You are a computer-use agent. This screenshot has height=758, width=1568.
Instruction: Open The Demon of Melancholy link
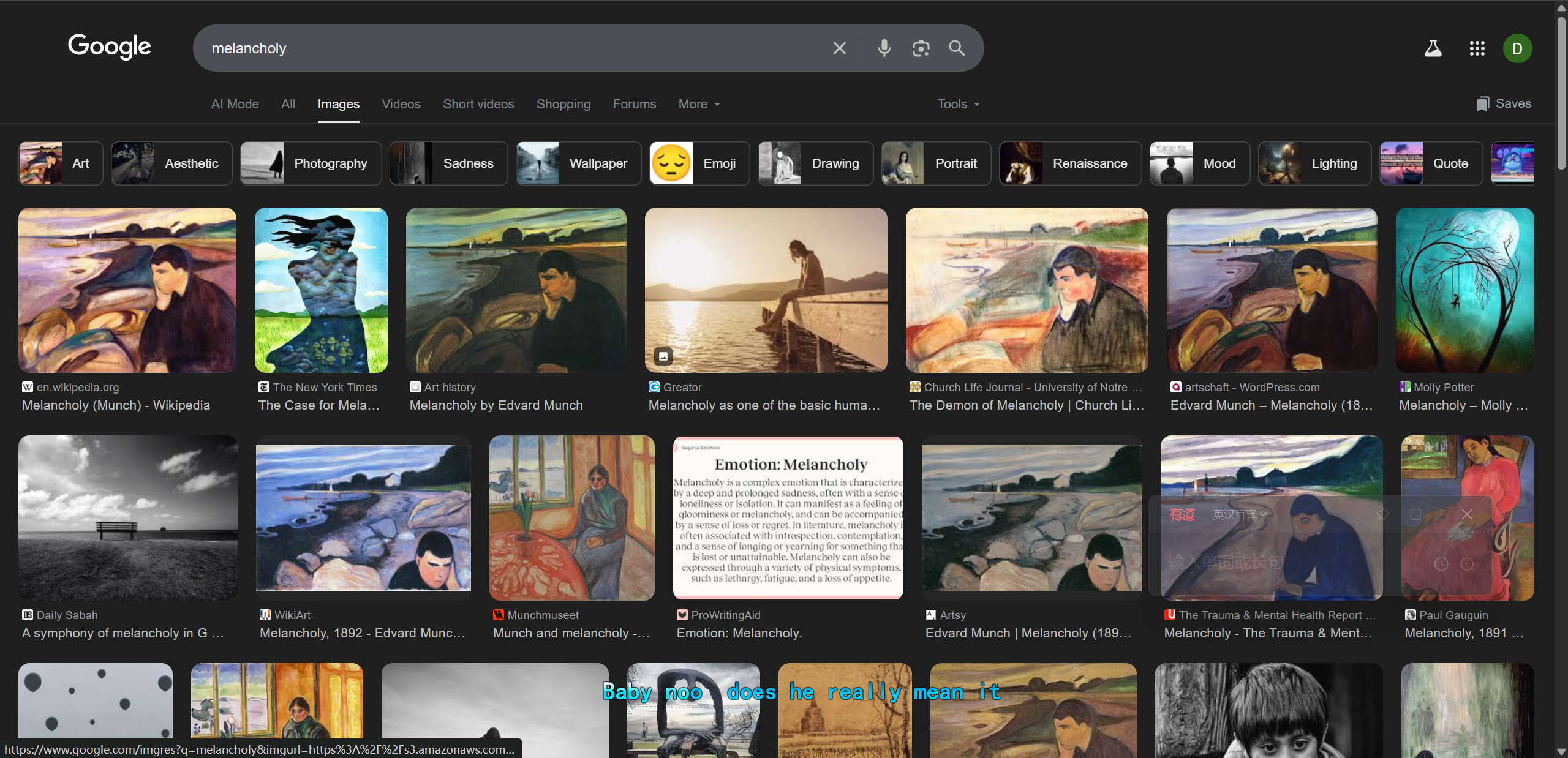[1027, 405]
